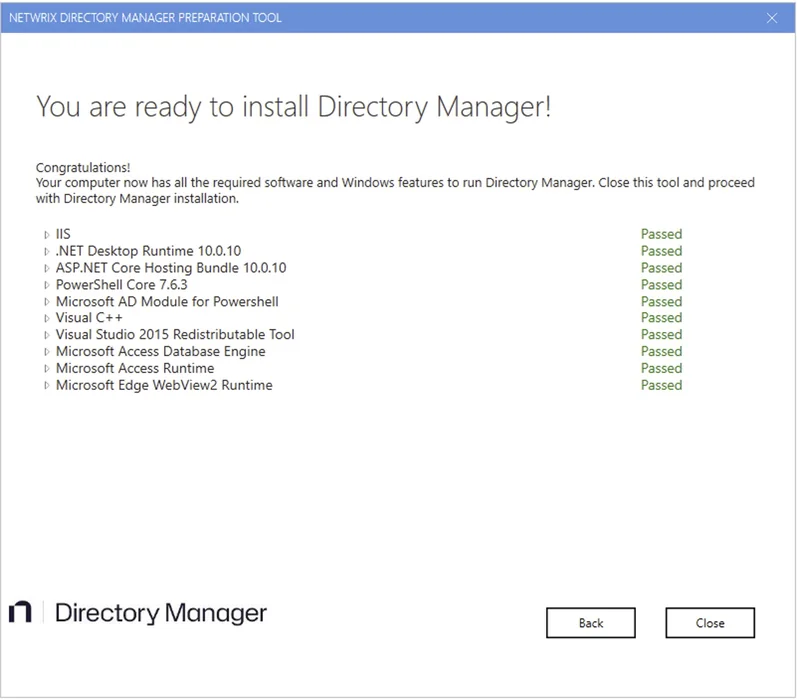Image resolution: width=797 pixels, height=699 pixels.
Task: Select 'Microsoft Access Database Engine' text
Action: (161, 351)
